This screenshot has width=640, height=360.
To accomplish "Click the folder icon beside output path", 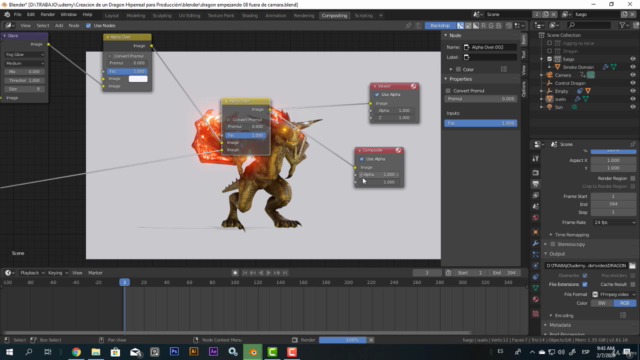I will point(632,266).
